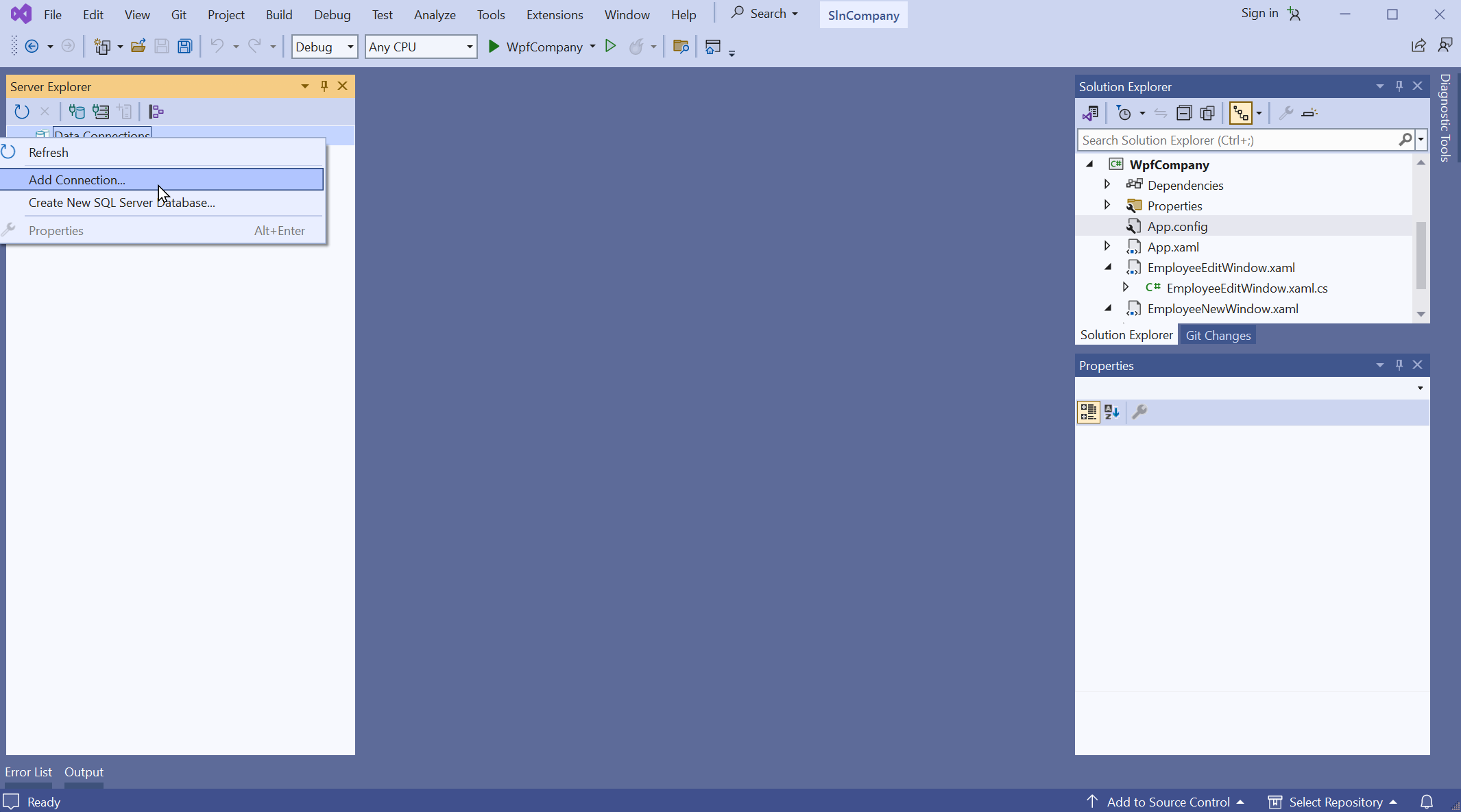The width and height of the screenshot is (1461, 812).
Task: Click Start Without Debugging green outline arrow
Action: point(610,47)
